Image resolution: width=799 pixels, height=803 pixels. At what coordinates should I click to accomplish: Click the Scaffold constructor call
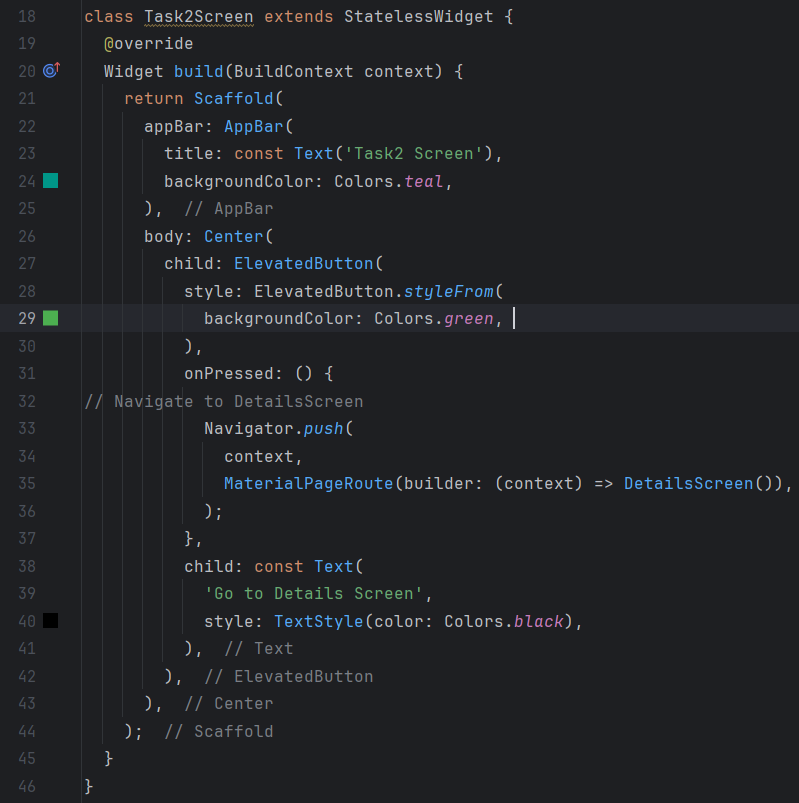(x=234, y=98)
